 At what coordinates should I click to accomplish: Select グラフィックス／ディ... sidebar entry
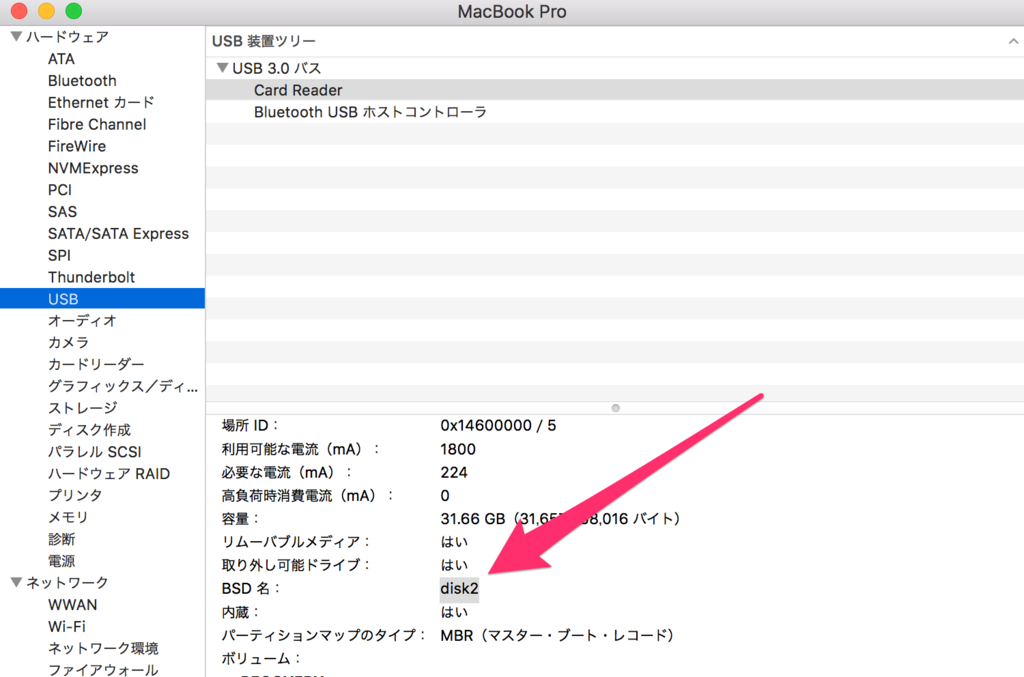[123, 386]
